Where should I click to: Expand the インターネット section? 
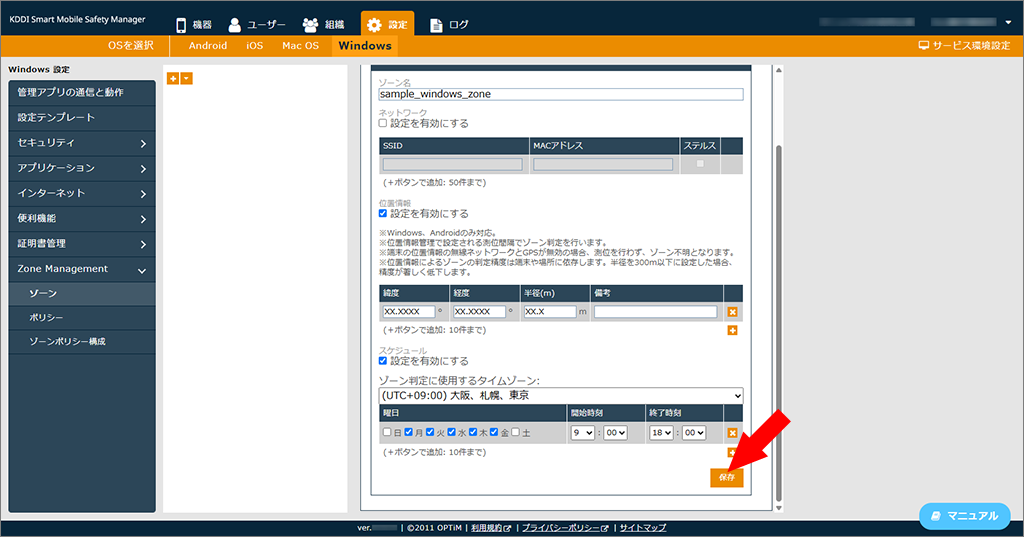click(x=82, y=193)
